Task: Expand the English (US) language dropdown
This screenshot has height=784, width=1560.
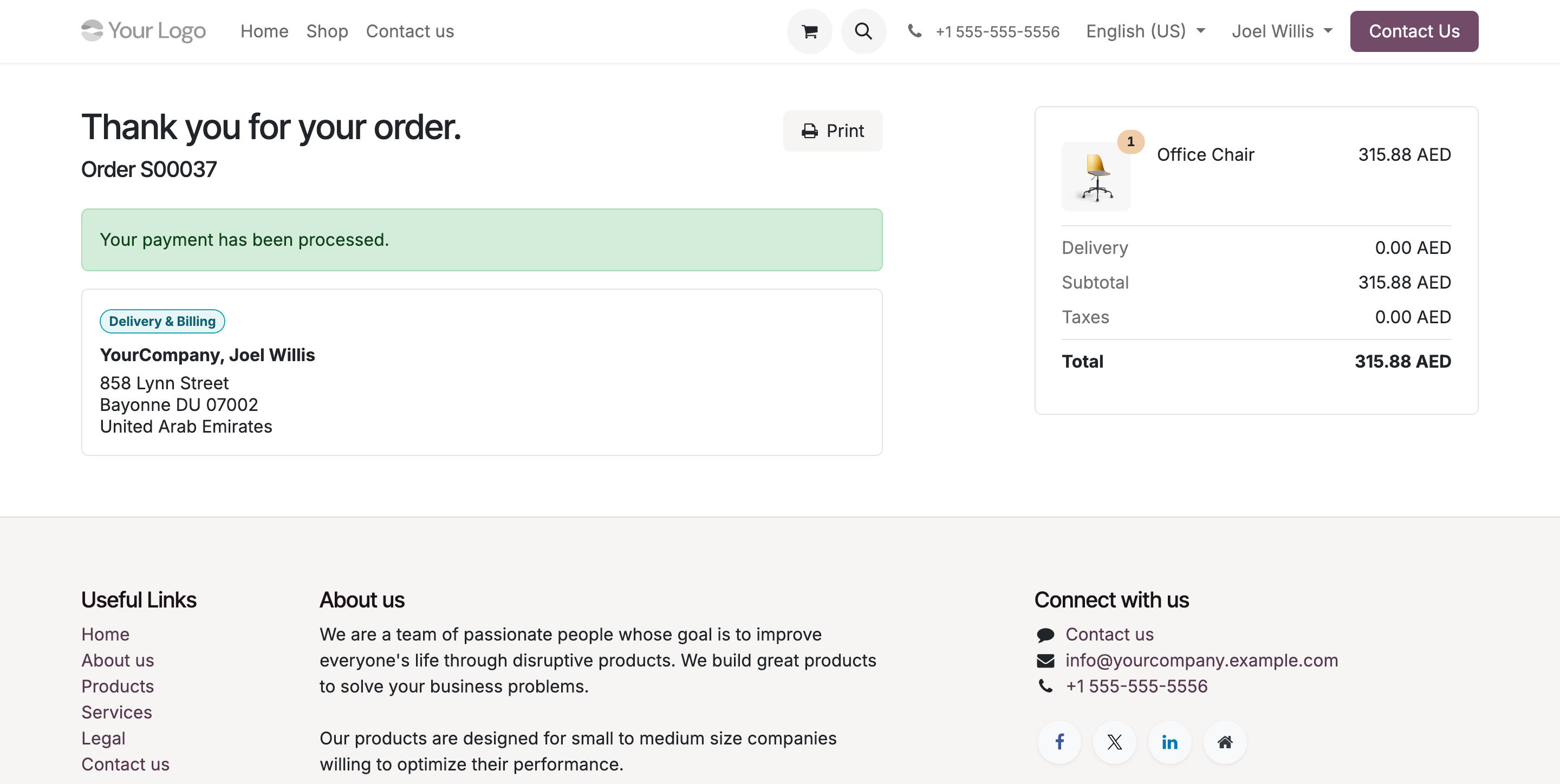Action: coord(1146,31)
